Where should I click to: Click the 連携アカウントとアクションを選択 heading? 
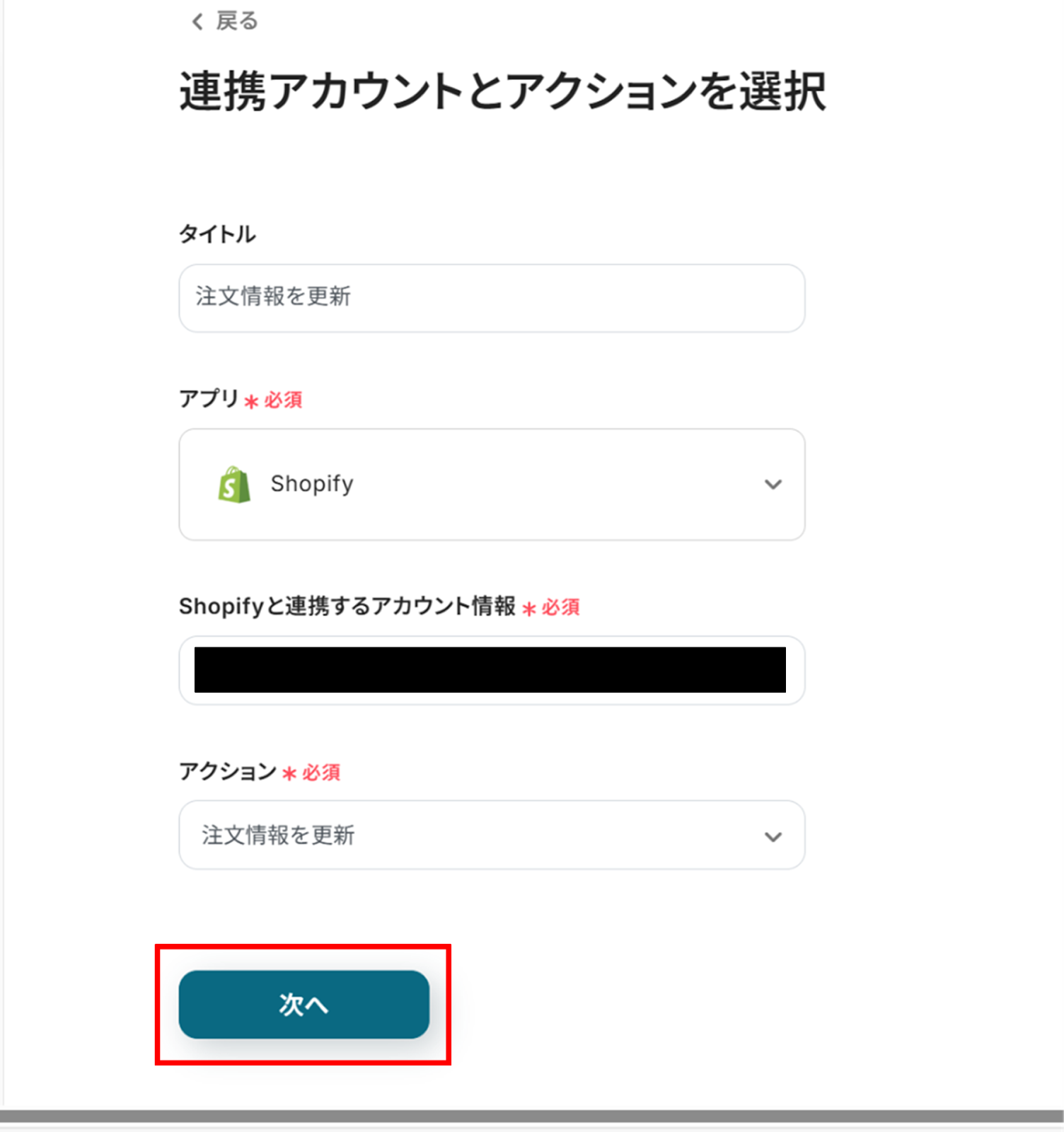502,92
